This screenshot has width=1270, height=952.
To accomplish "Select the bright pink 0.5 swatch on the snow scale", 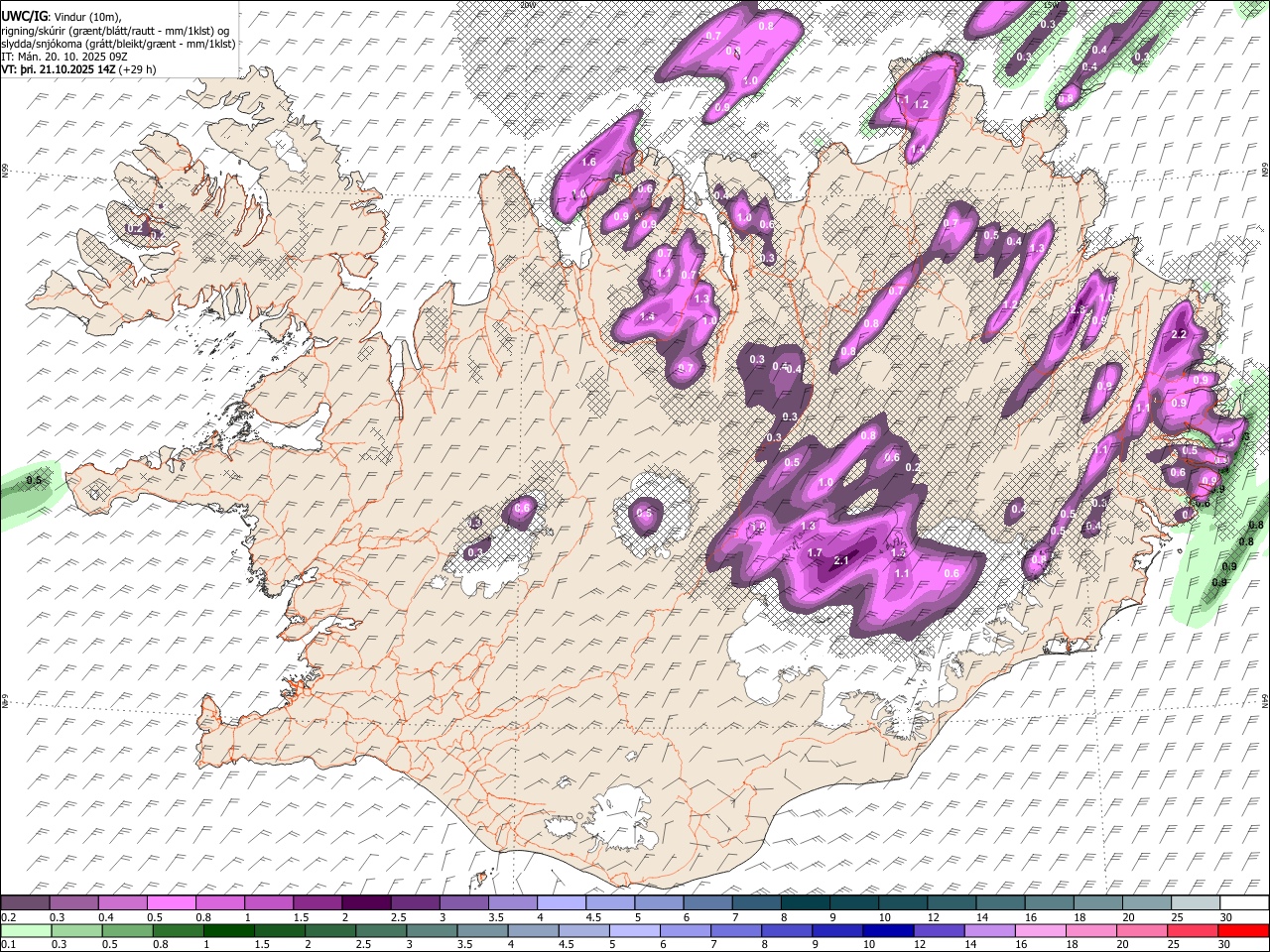I will [171, 902].
